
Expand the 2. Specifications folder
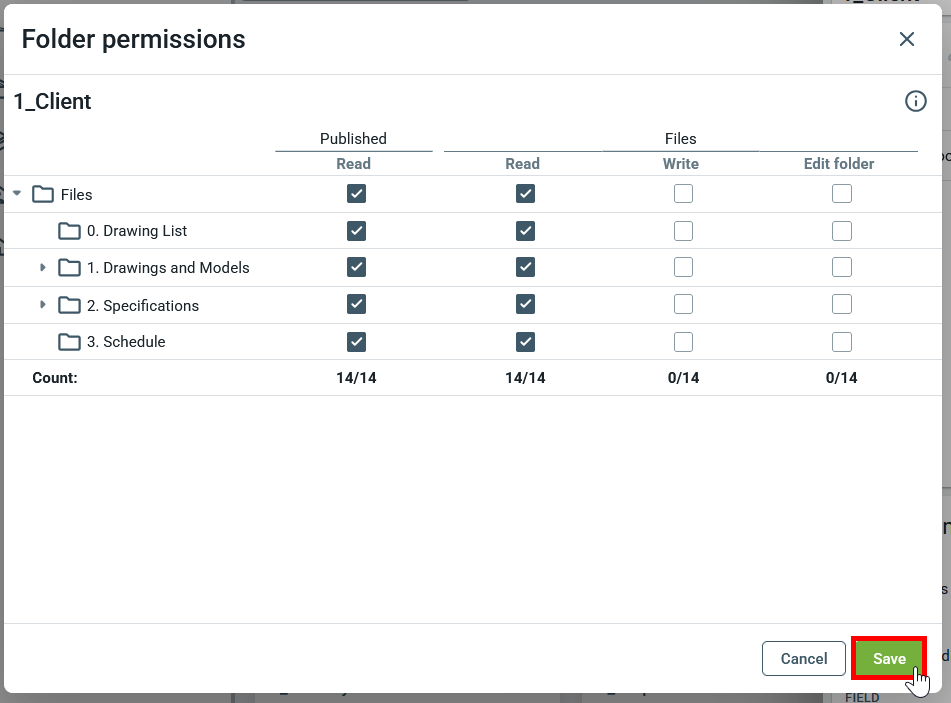(x=43, y=305)
